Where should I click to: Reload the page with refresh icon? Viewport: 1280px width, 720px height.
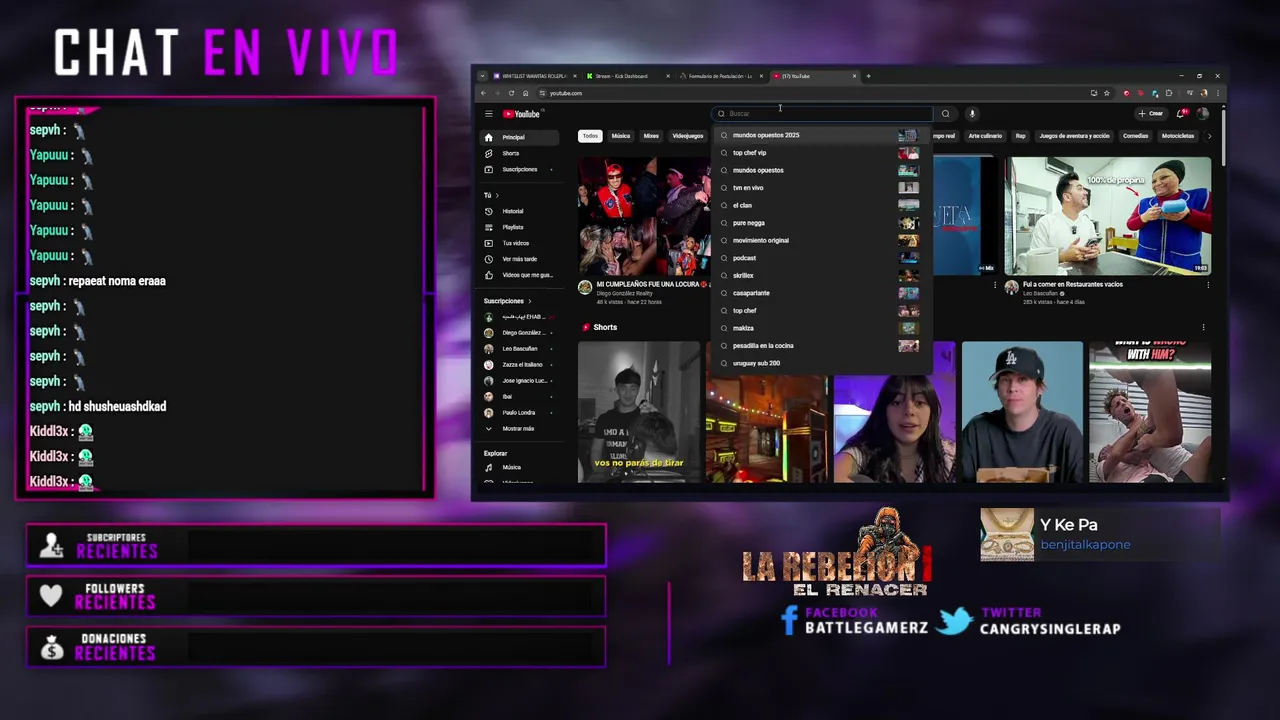point(511,93)
